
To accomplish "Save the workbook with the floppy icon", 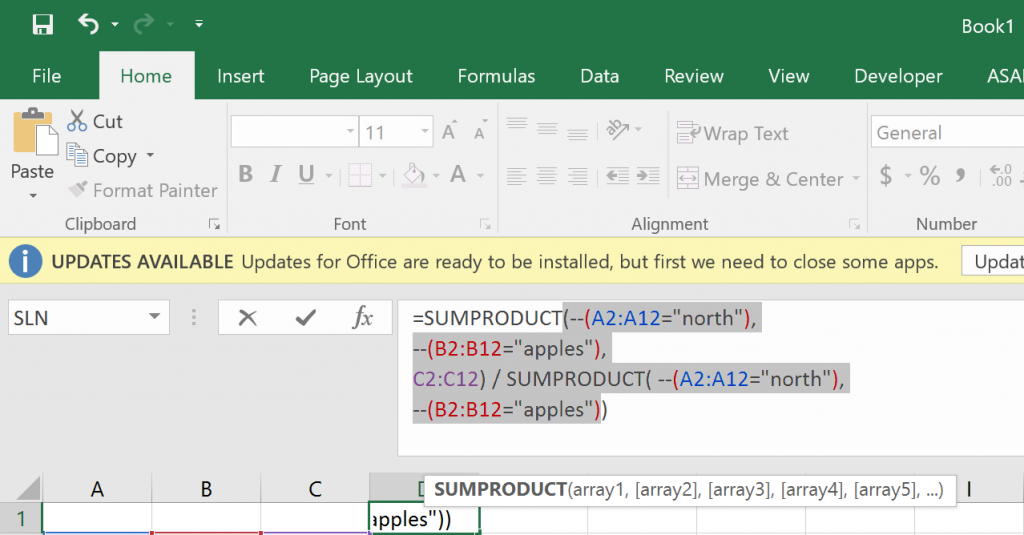I will (x=42, y=24).
